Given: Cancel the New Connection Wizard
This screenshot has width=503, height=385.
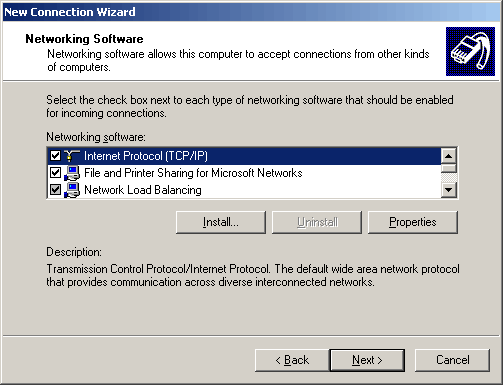Looking at the screenshot, I should pyautogui.click(x=452, y=360).
